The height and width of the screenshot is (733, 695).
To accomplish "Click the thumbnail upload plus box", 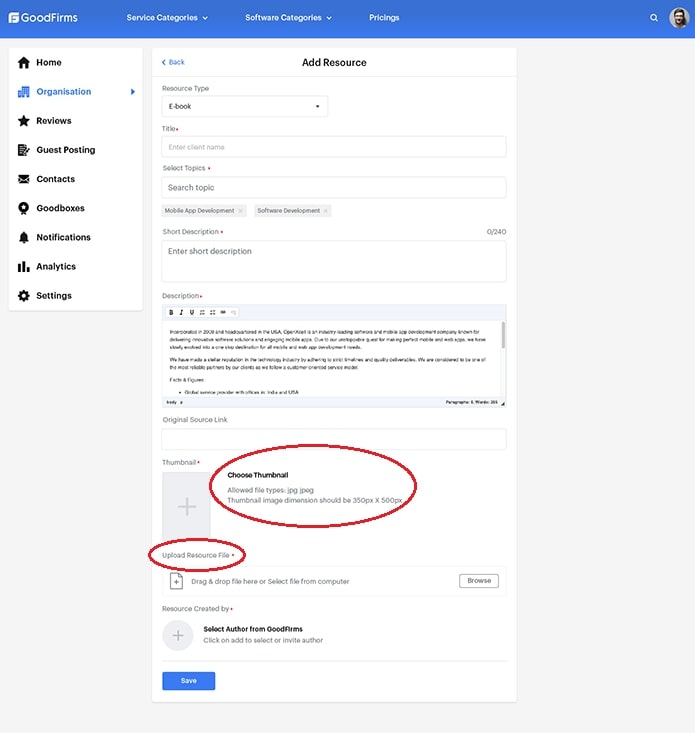I will coord(186,506).
